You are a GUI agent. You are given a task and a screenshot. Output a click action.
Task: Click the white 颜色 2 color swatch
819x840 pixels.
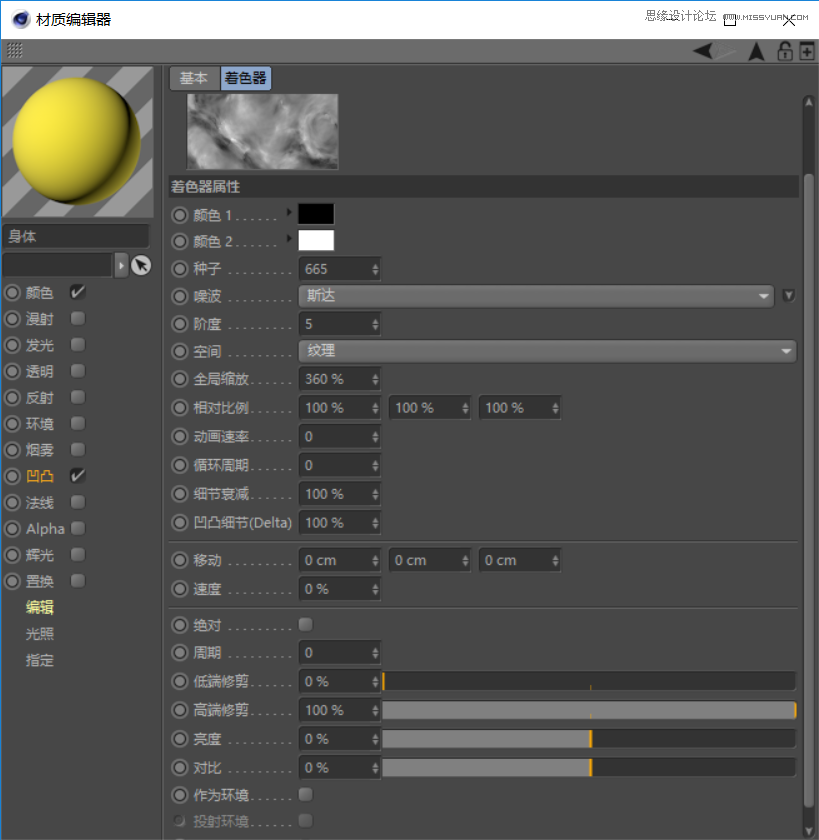(316, 240)
